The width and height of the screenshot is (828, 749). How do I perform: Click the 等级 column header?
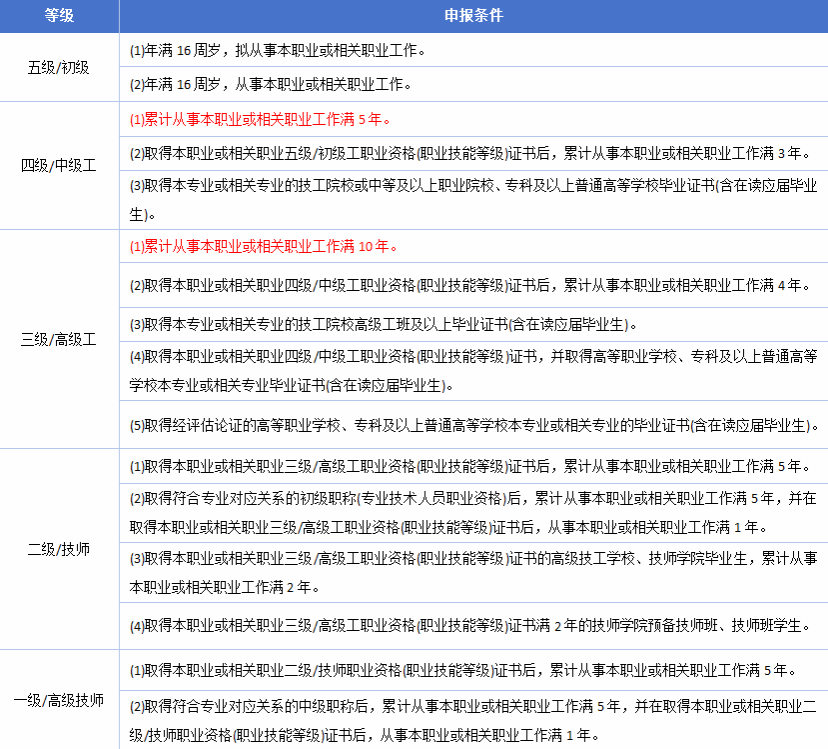58,16
